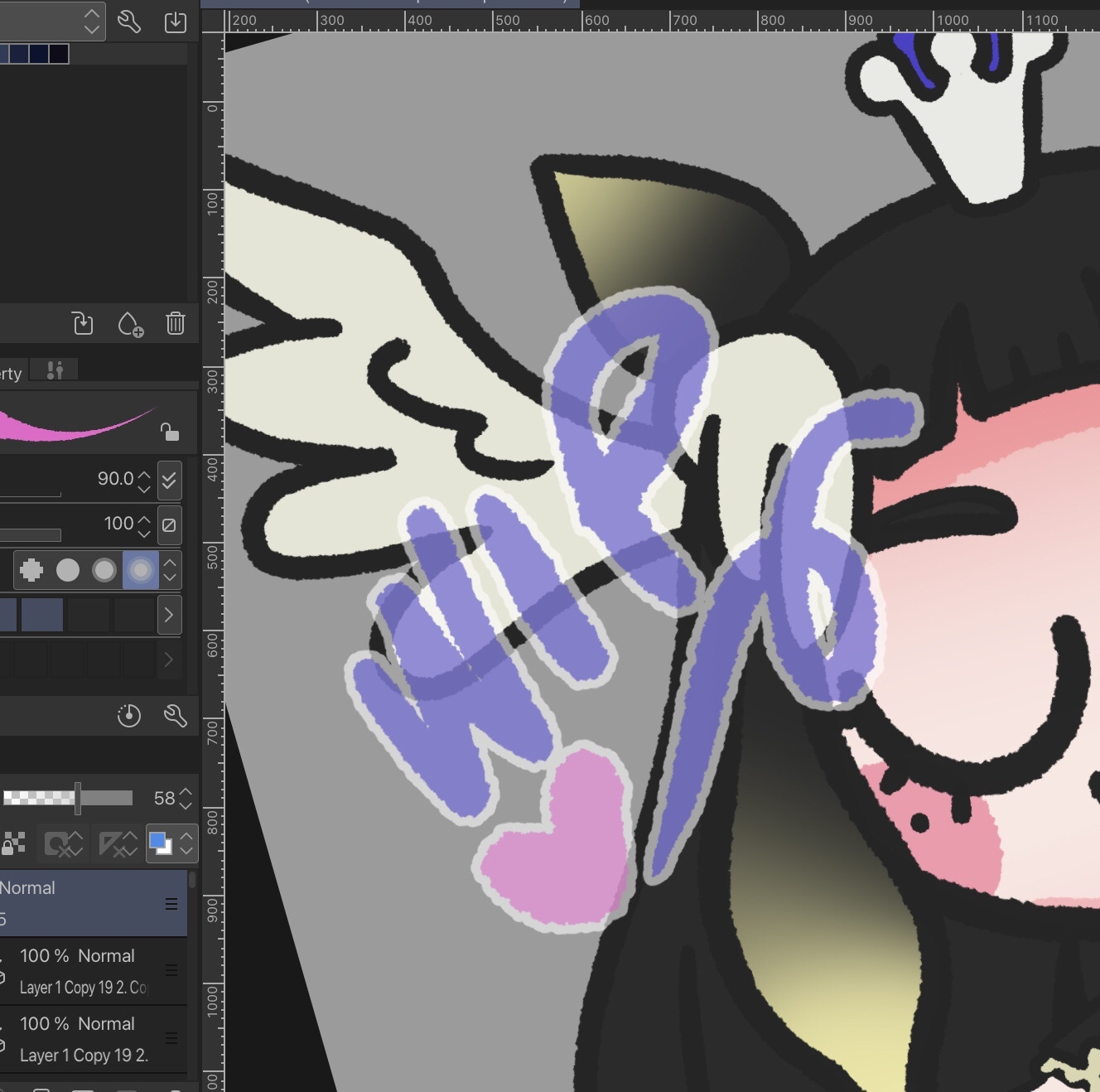Click replace color swatch icon
This screenshot has height=1092, width=1100.
pyautogui.click(x=83, y=323)
